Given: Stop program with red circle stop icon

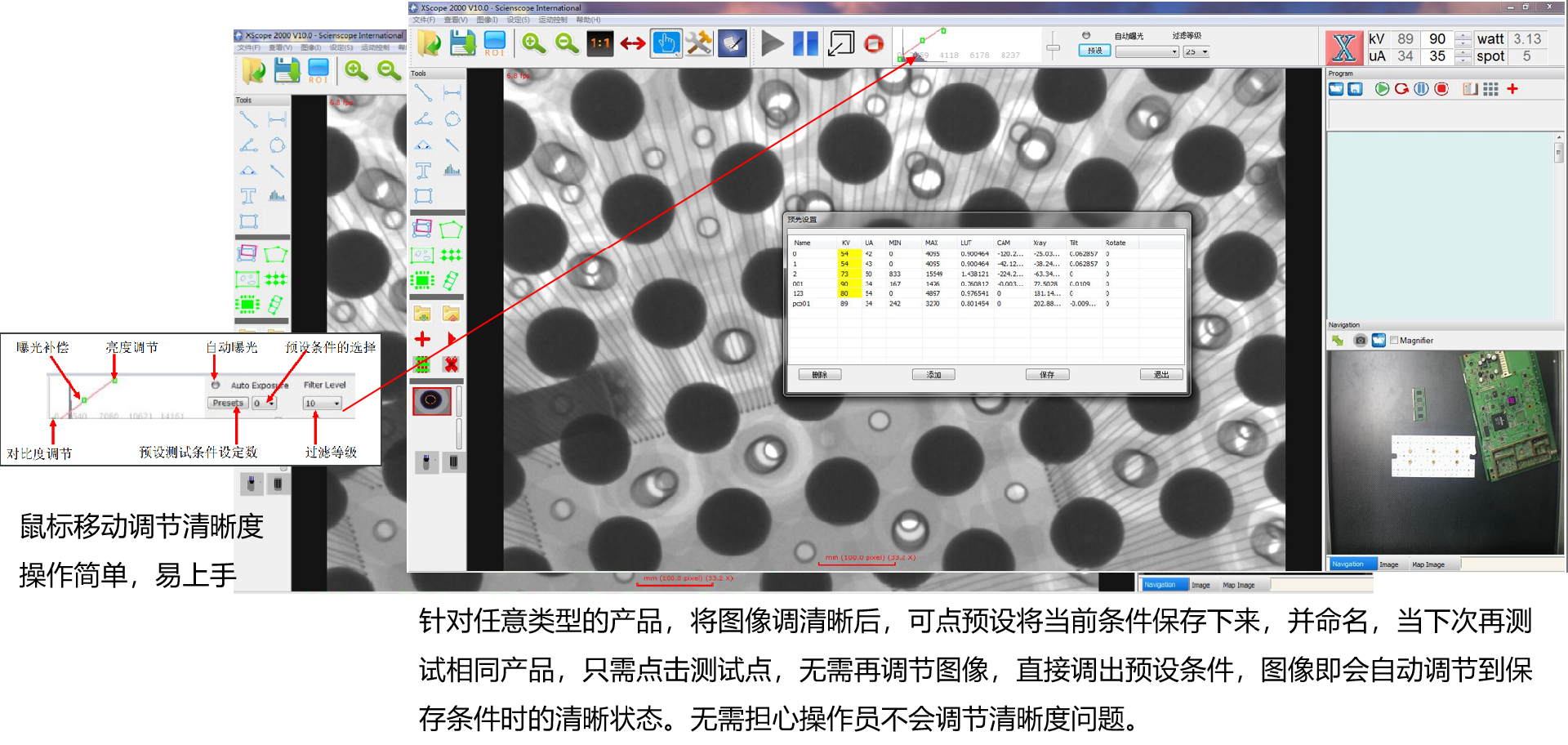Looking at the screenshot, I should 1441,89.
